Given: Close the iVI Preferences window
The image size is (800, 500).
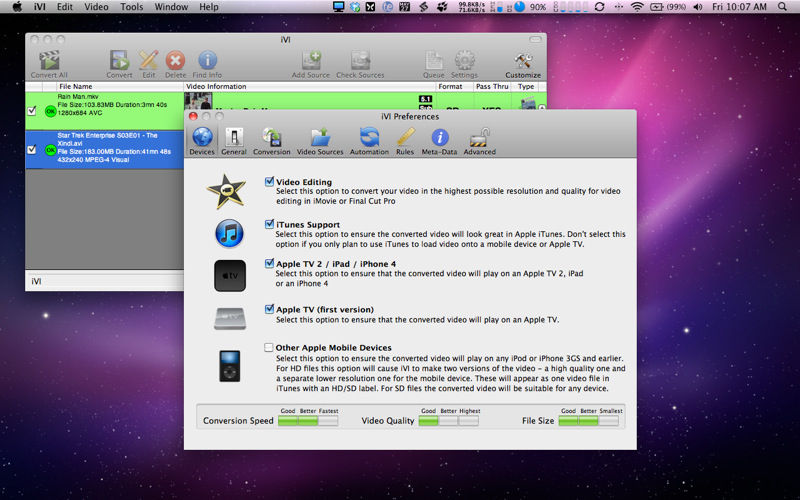Looking at the screenshot, I should pos(193,116).
